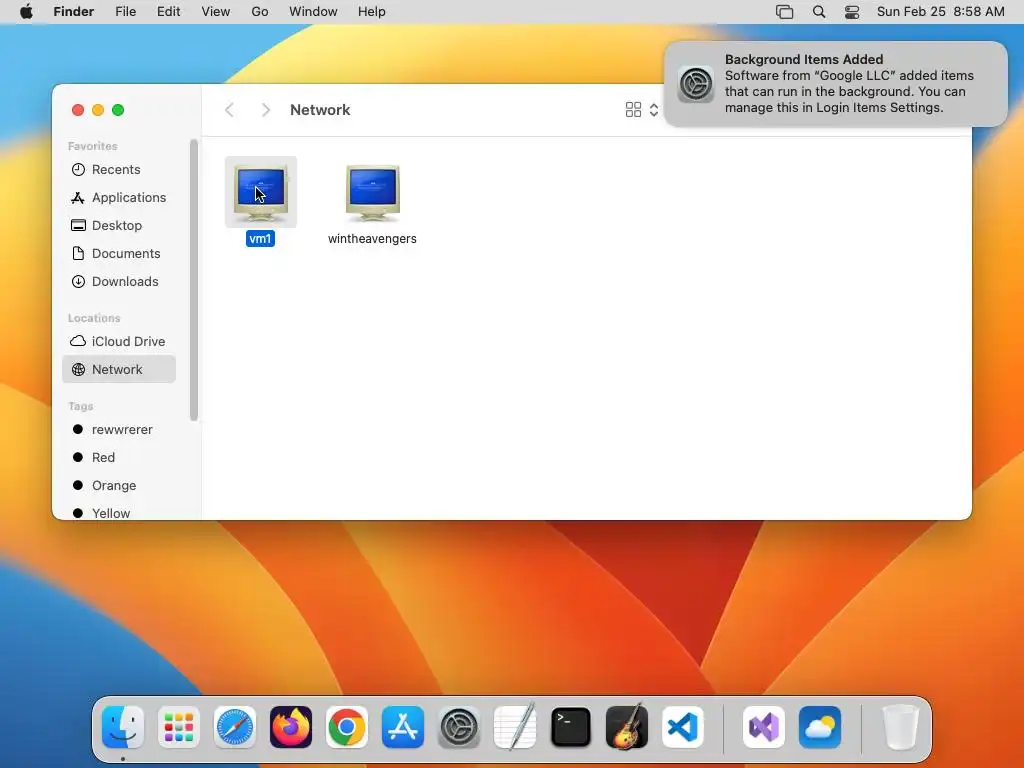Open the Help menu

(372, 12)
